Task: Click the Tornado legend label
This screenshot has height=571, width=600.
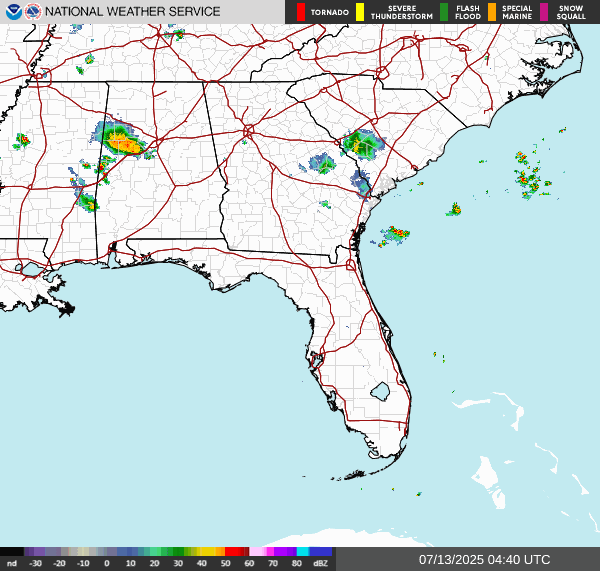Action: pyautogui.click(x=329, y=12)
